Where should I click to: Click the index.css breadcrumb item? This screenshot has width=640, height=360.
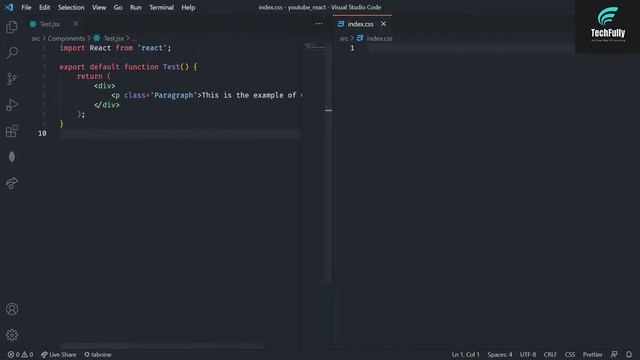tap(379, 38)
